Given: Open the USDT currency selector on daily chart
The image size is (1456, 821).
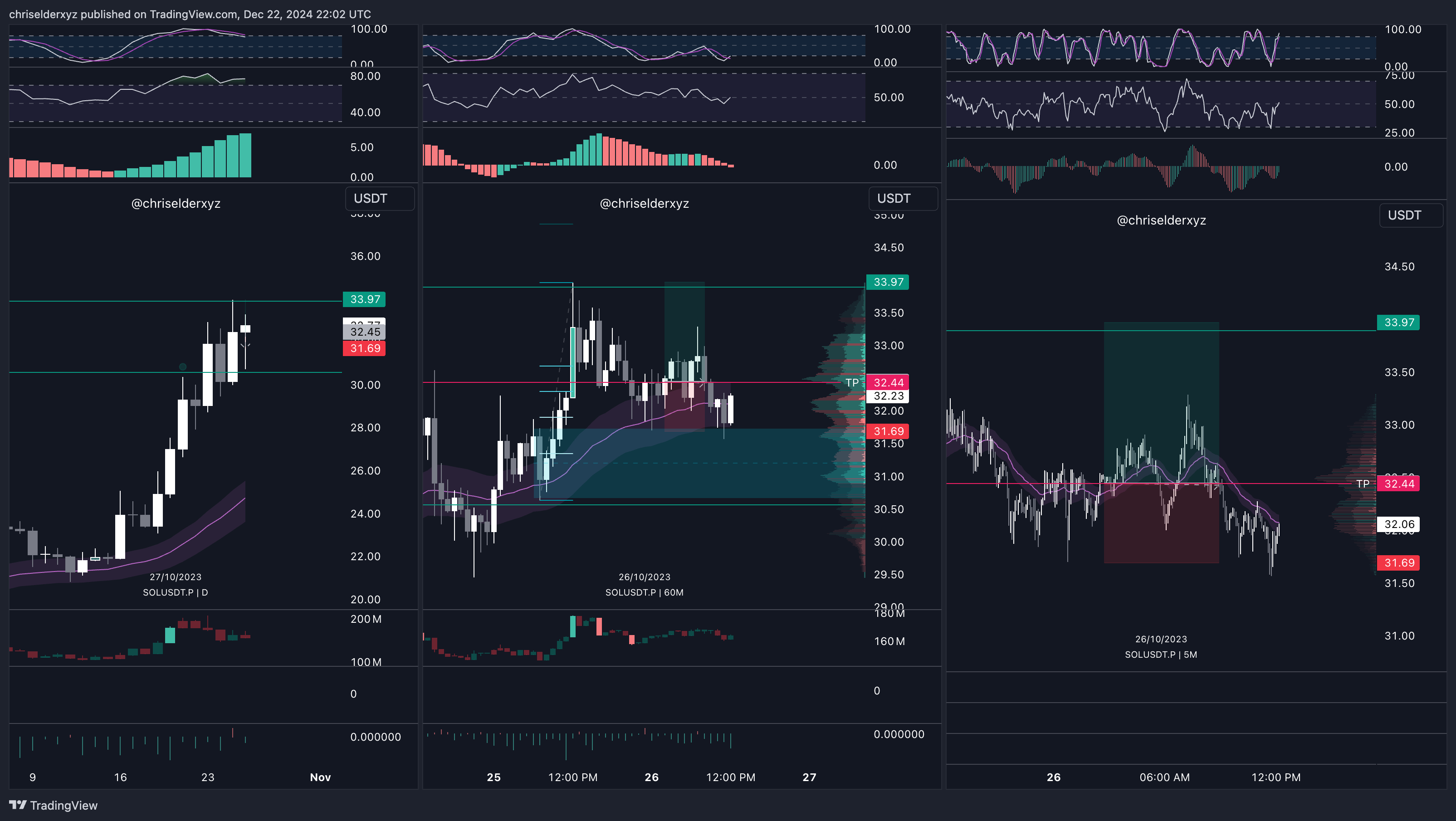Looking at the screenshot, I should (379, 198).
